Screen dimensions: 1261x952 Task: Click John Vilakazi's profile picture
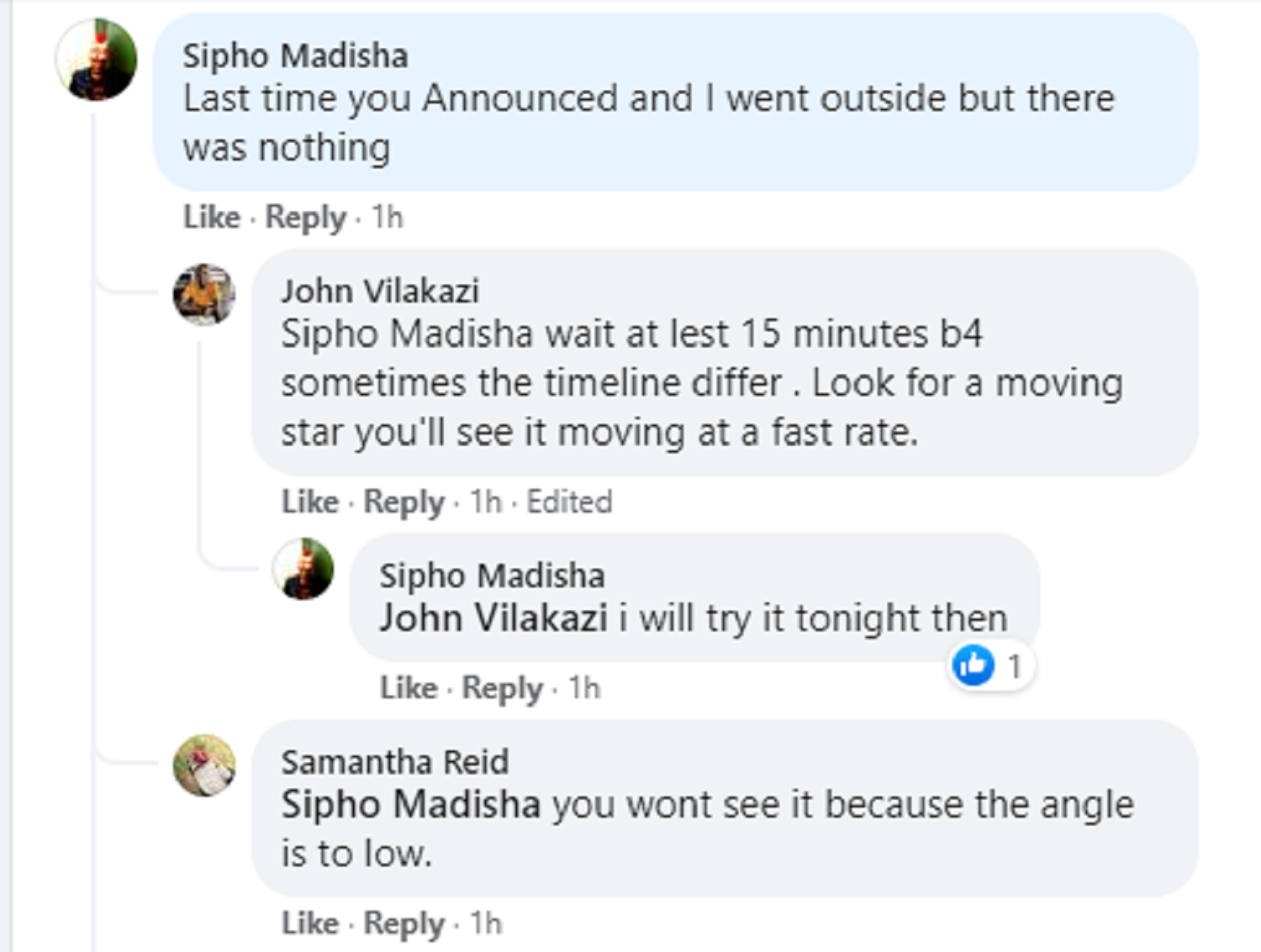point(204,294)
